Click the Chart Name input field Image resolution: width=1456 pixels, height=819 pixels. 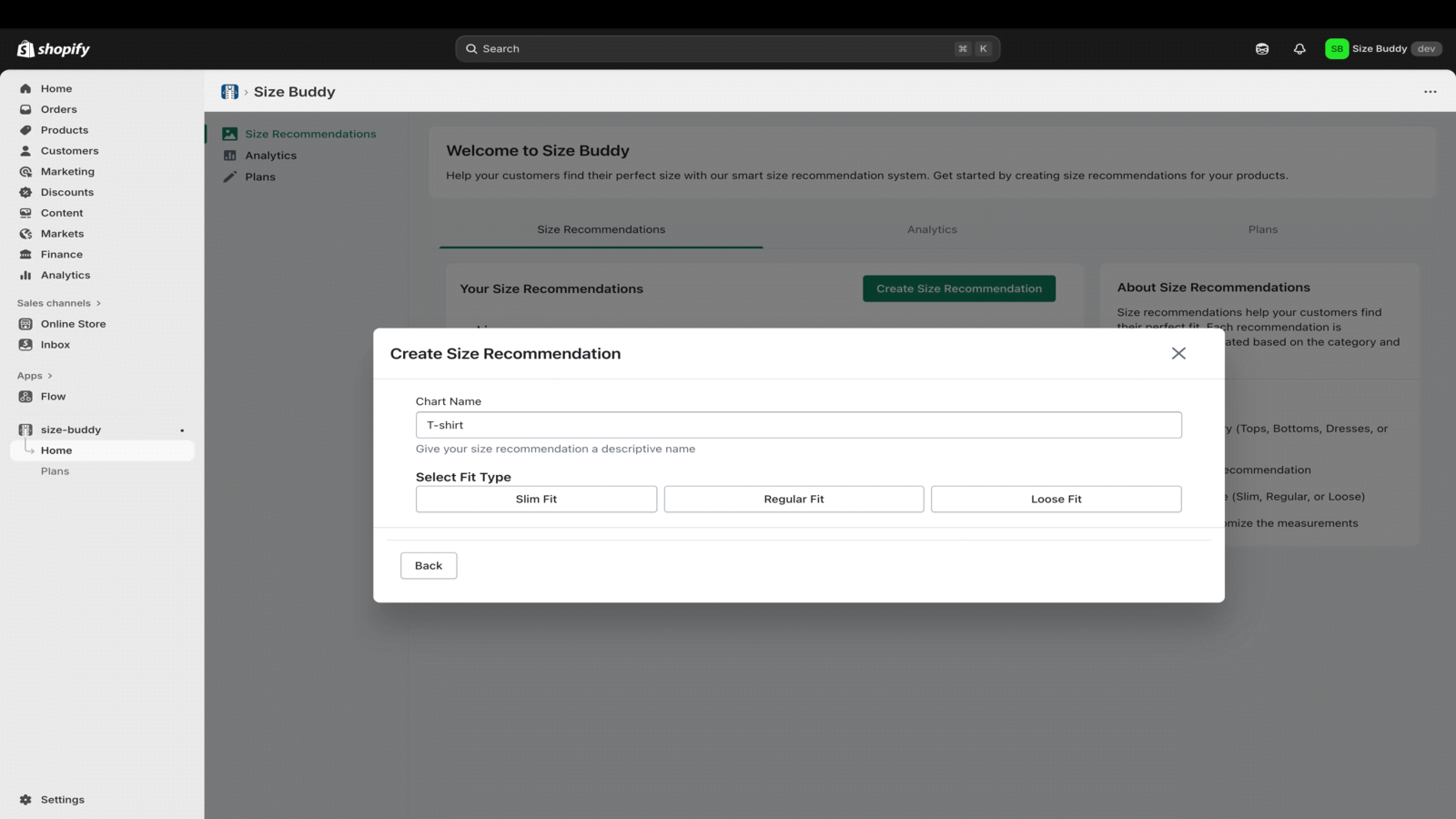pos(798,425)
